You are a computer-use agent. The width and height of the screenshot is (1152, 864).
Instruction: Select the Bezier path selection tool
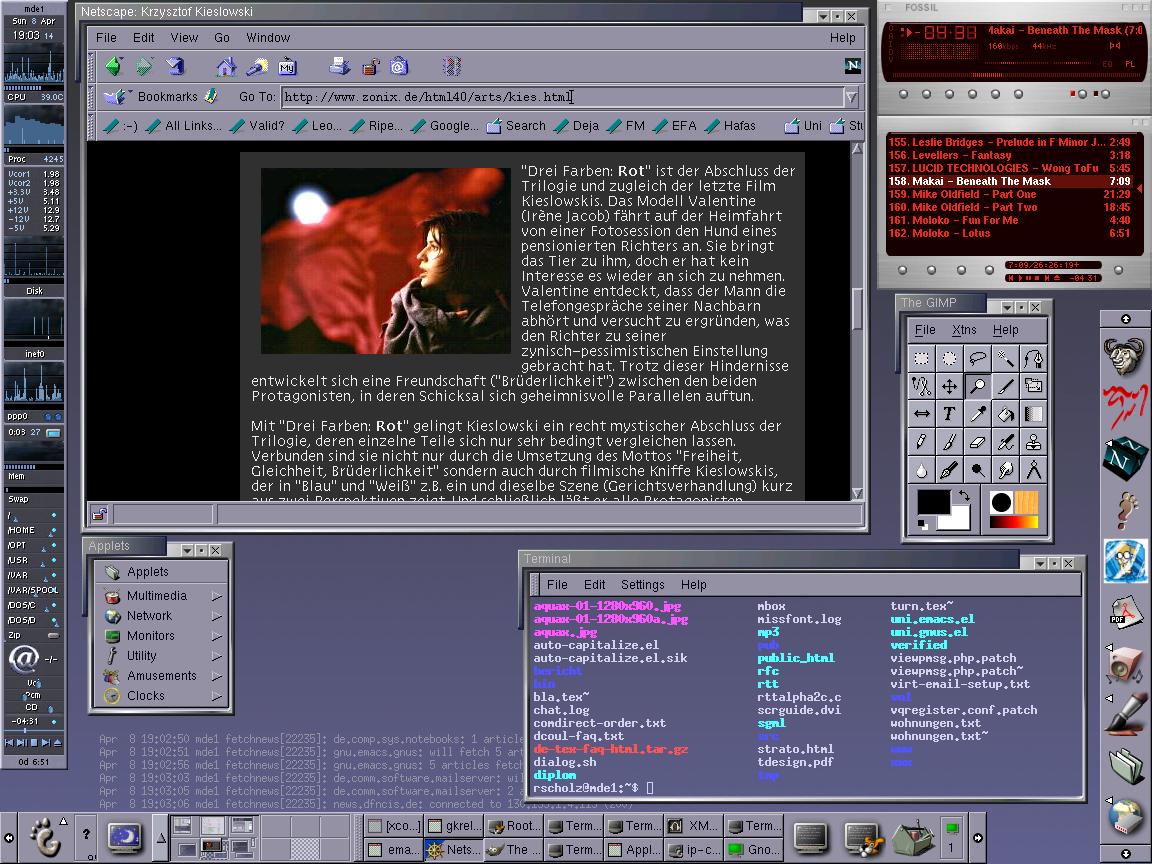[1033, 359]
